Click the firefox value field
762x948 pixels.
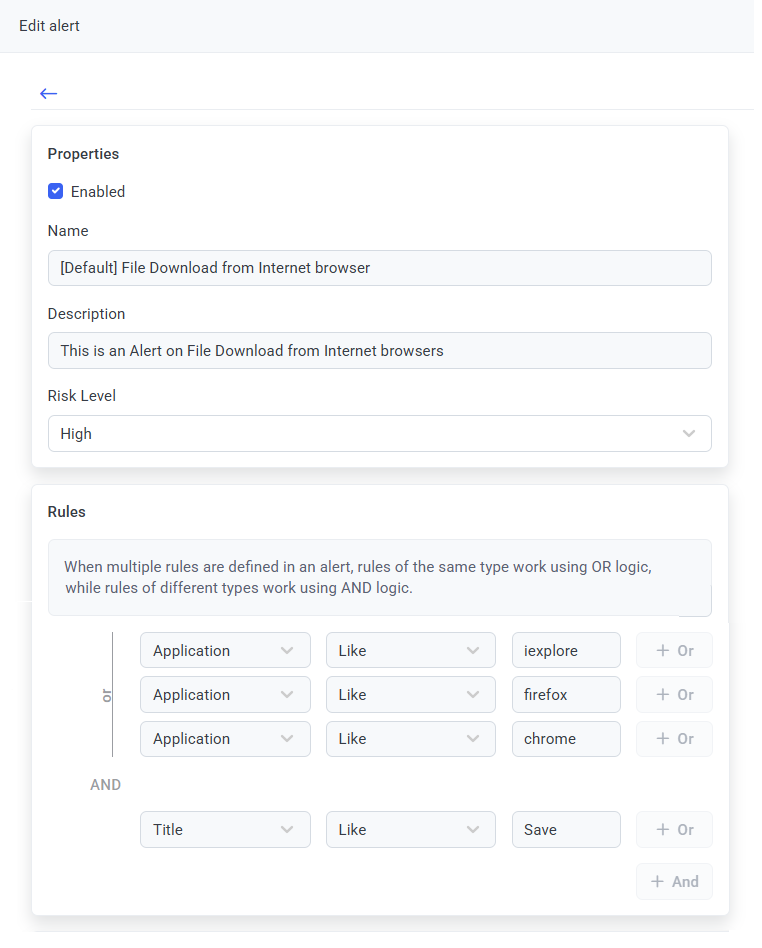coord(566,695)
